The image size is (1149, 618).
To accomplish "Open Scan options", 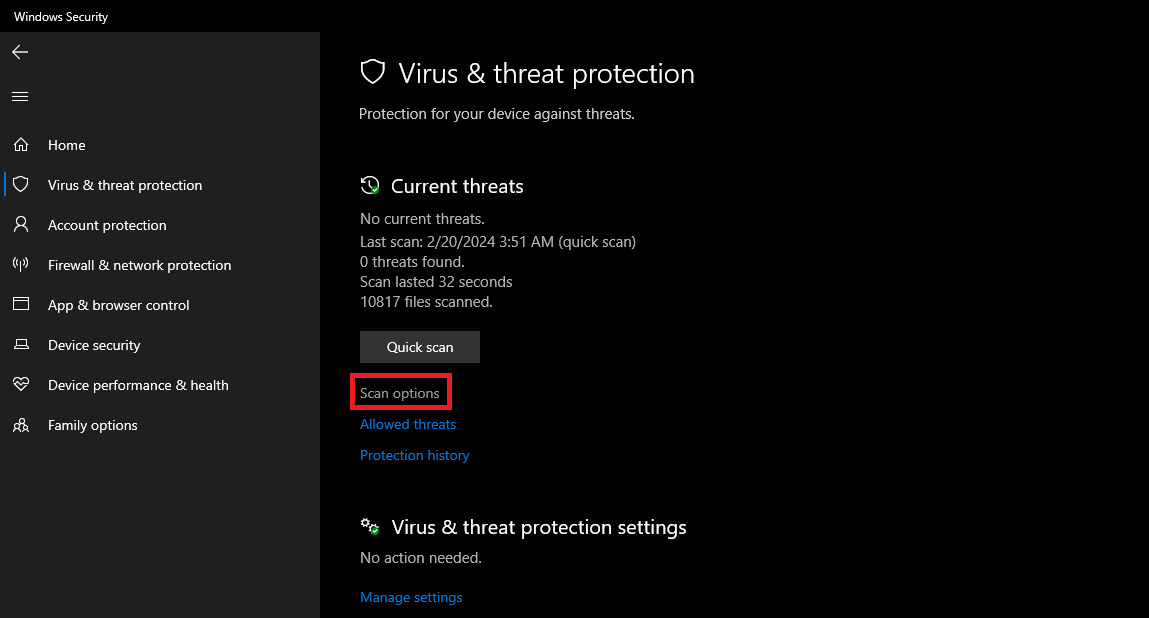I will pos(400,392).
